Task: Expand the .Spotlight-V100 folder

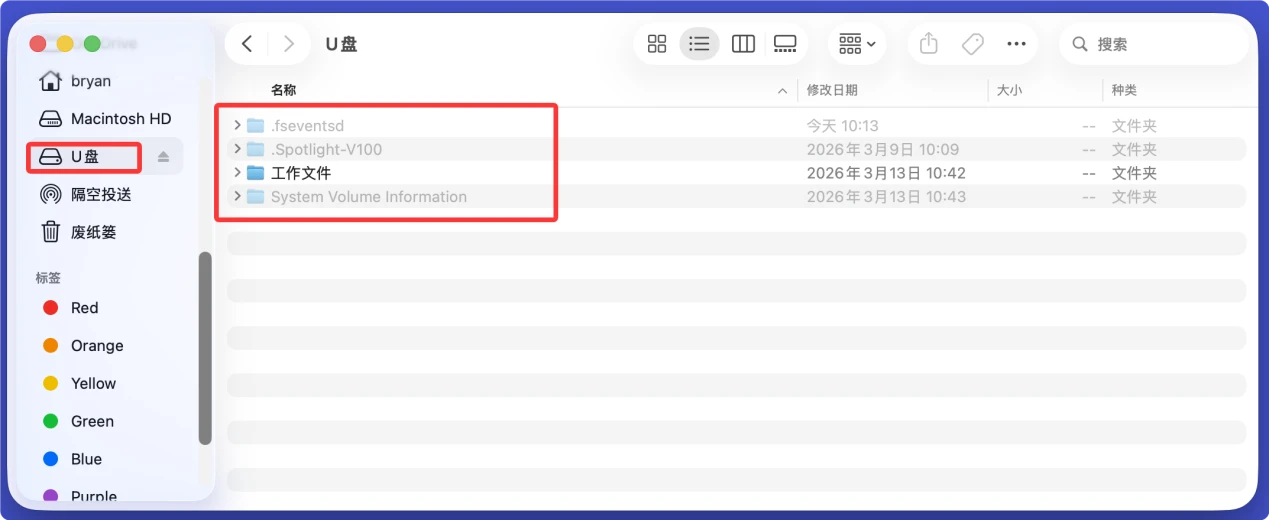Action: [237, 149]
